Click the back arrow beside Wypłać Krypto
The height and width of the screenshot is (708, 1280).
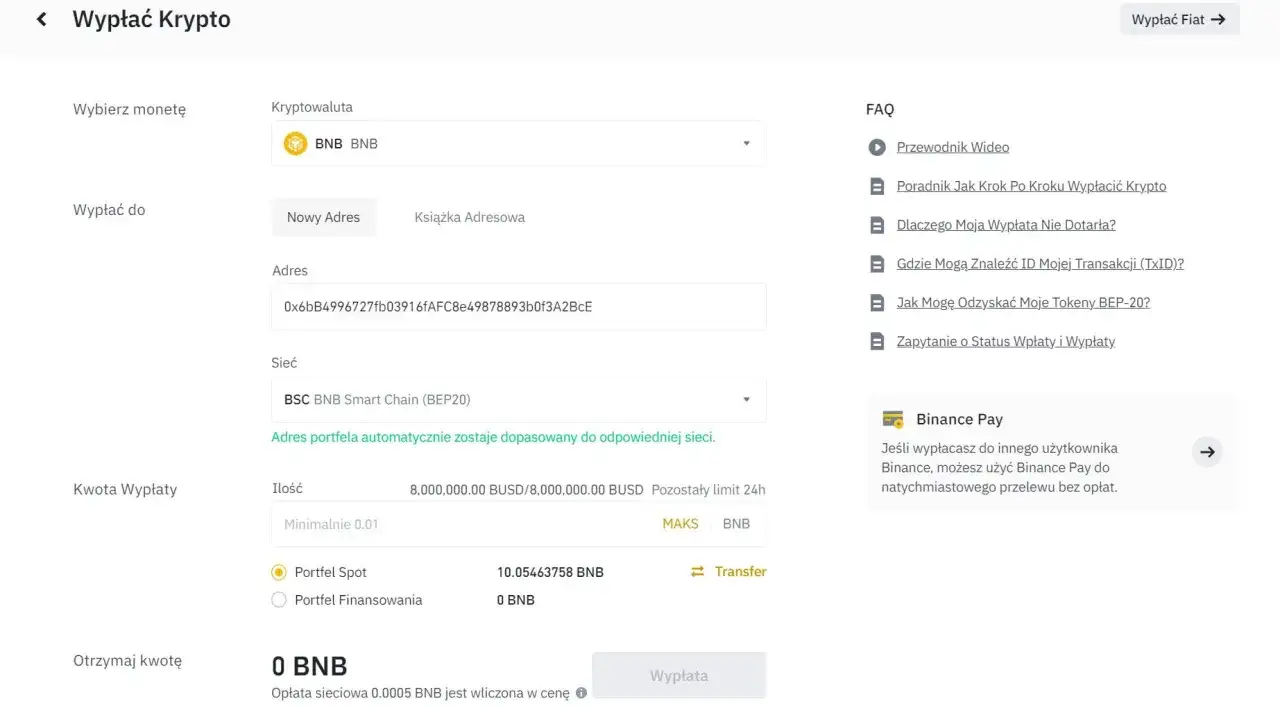click(x=40, y=18)
